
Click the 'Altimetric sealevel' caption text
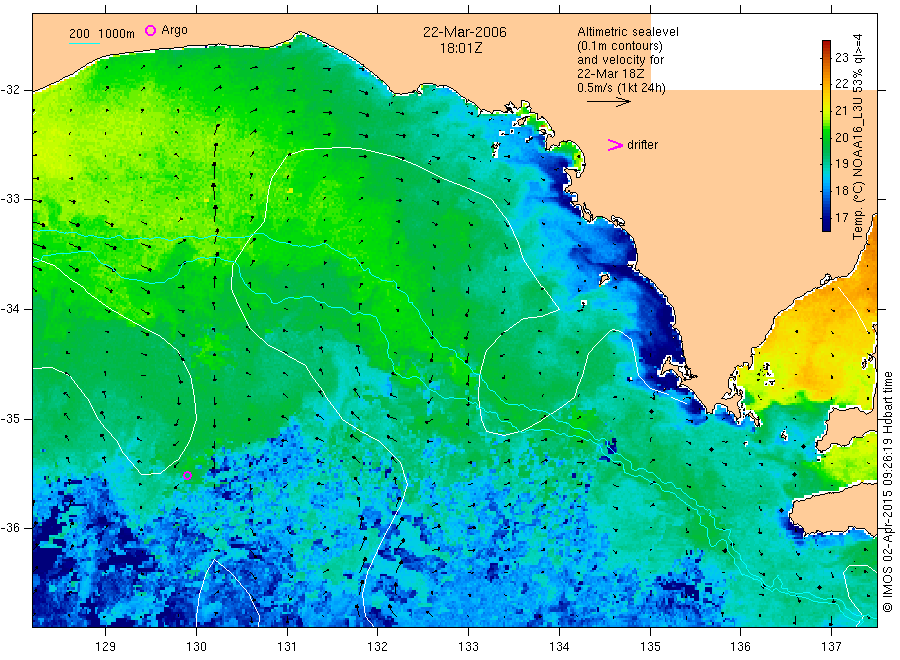tap(627, 32)
